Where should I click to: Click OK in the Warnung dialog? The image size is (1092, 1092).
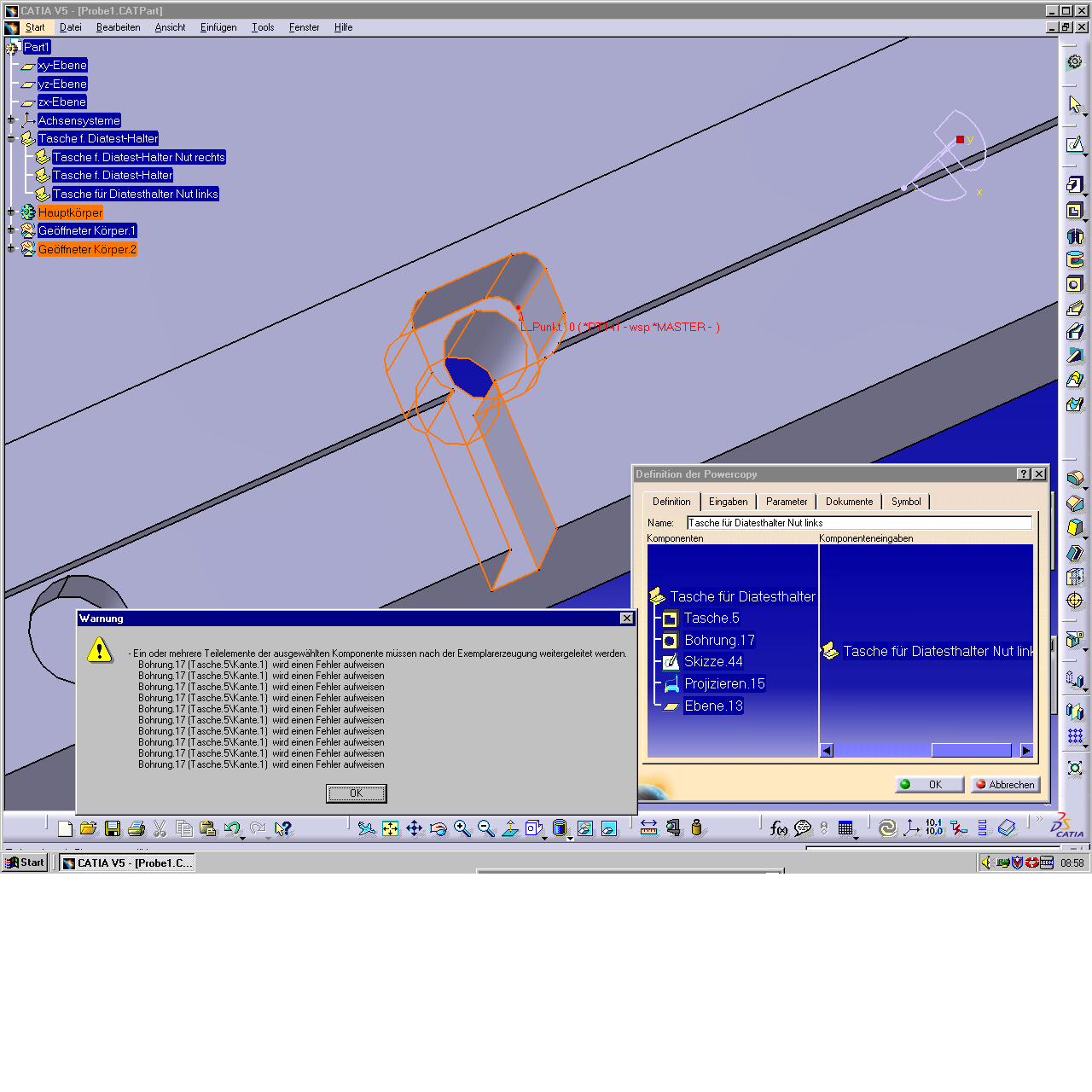[x=357, y=793]
